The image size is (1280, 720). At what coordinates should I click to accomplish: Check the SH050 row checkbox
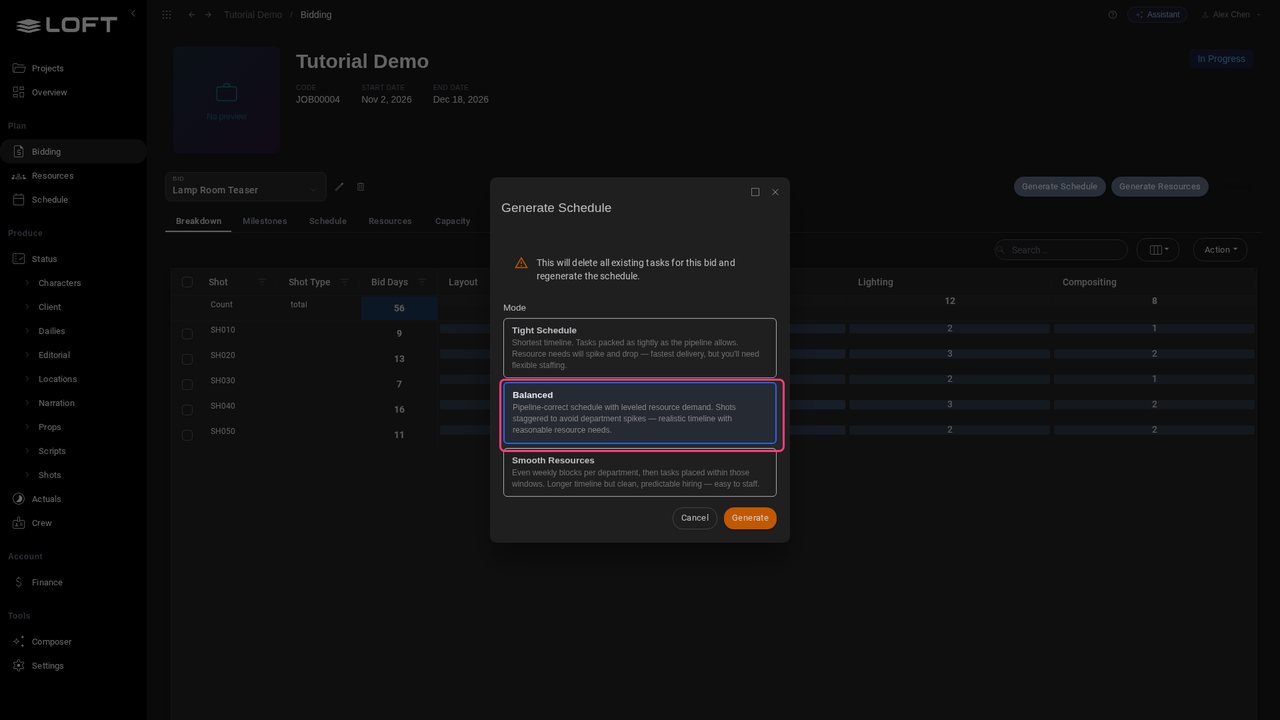(187, 435)
